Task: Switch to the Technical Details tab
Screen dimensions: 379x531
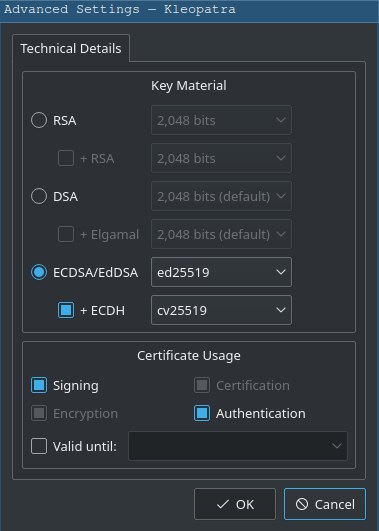Action: click(71, 48)
